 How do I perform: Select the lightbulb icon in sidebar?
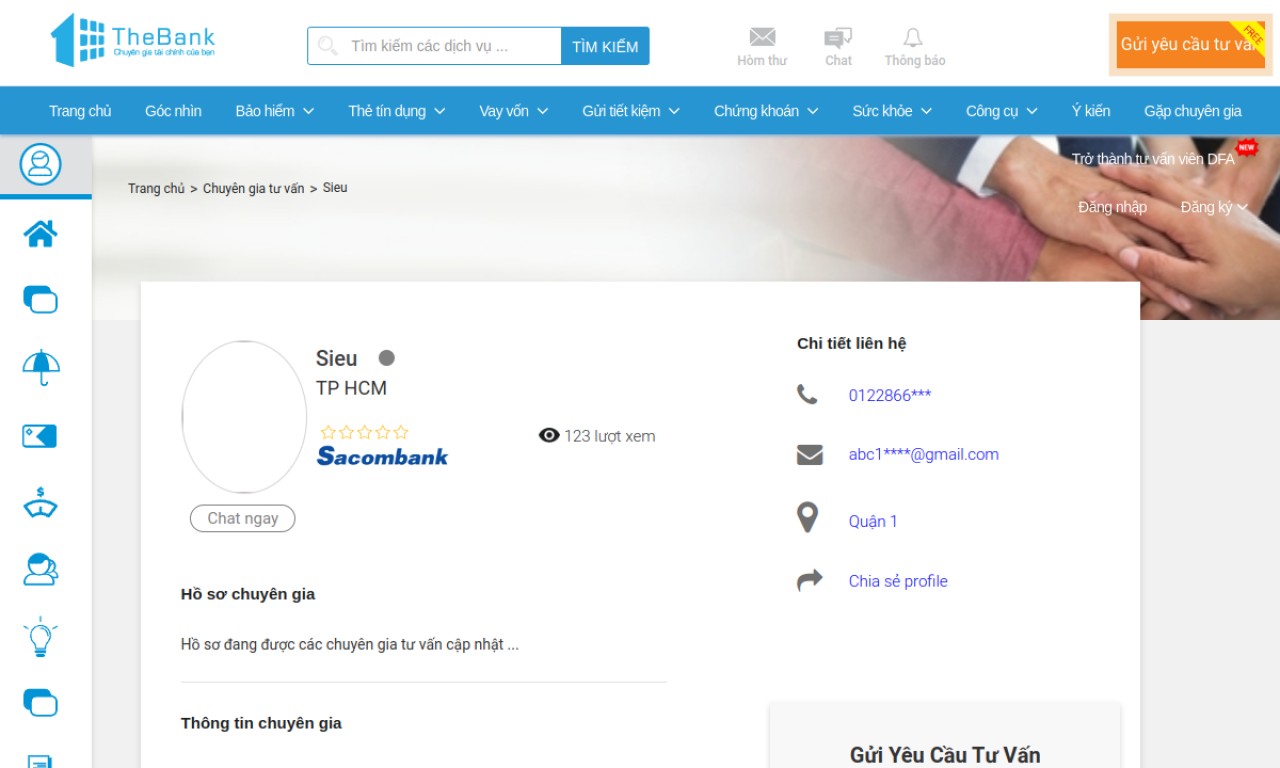coord(41,636)
